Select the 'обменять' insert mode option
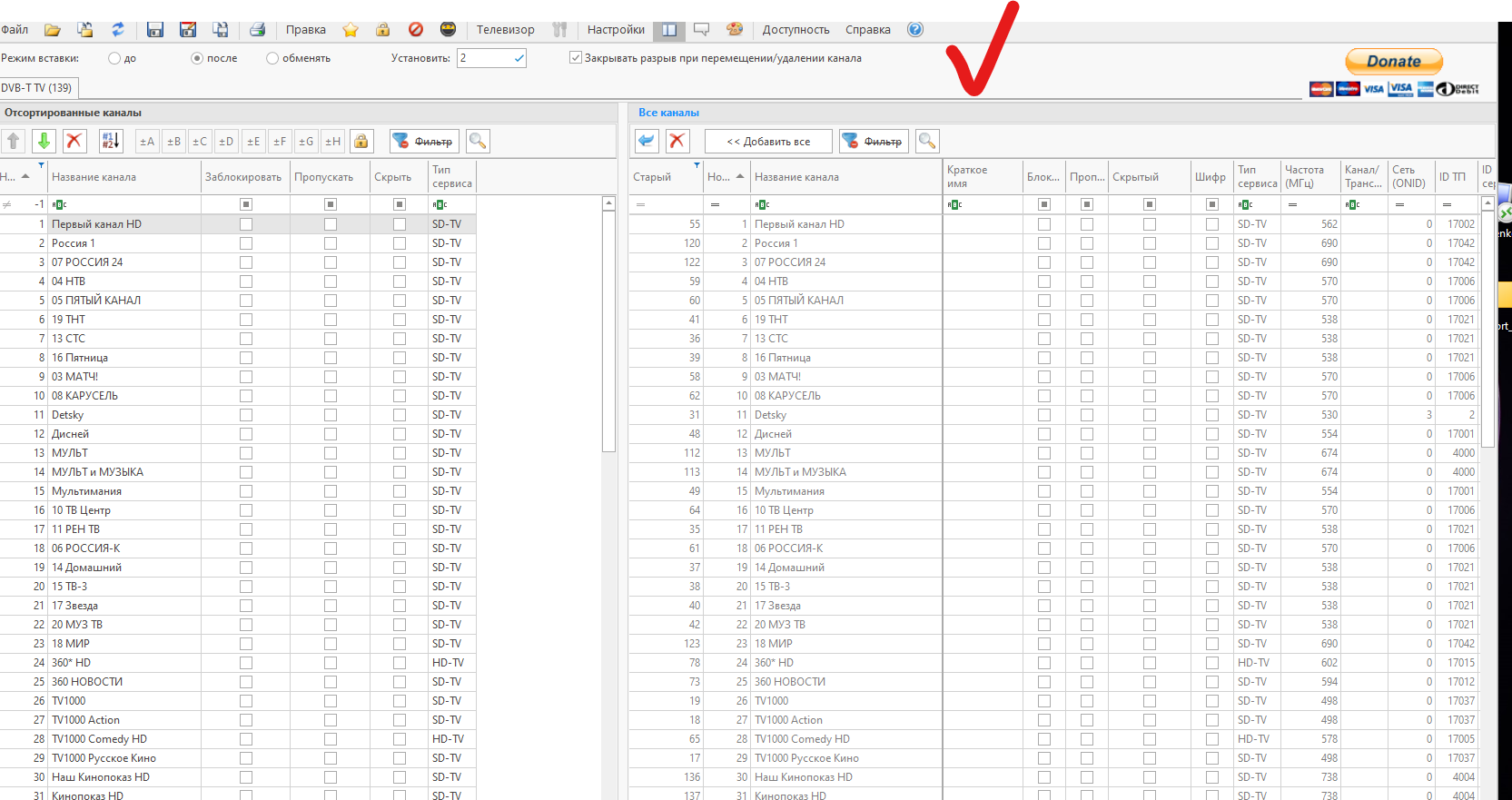This screenshot has width=1512, height=800. click(x=272, y=58)
